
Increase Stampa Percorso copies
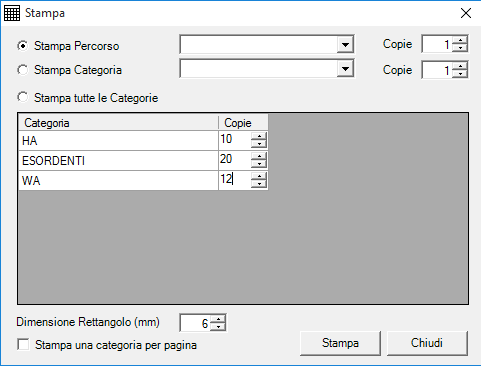pyautogui.click(x=460, y=40)
